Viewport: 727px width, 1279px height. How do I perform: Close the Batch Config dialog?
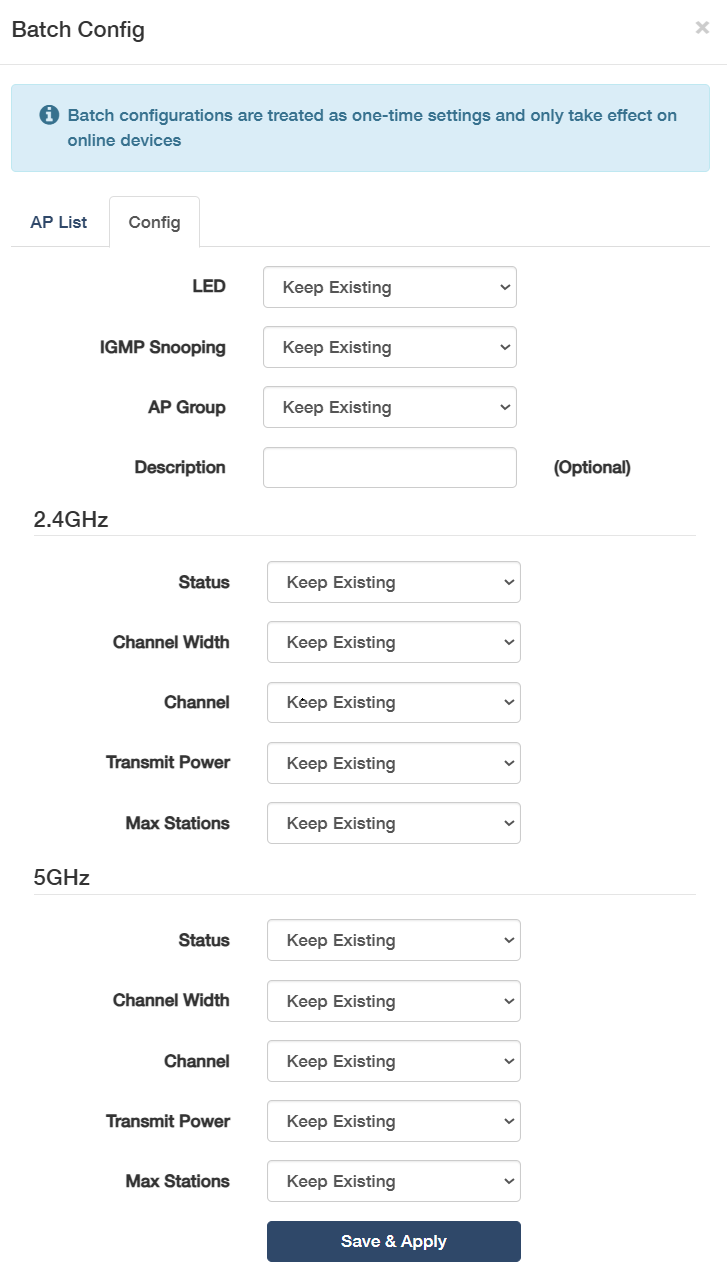(702, 28)
